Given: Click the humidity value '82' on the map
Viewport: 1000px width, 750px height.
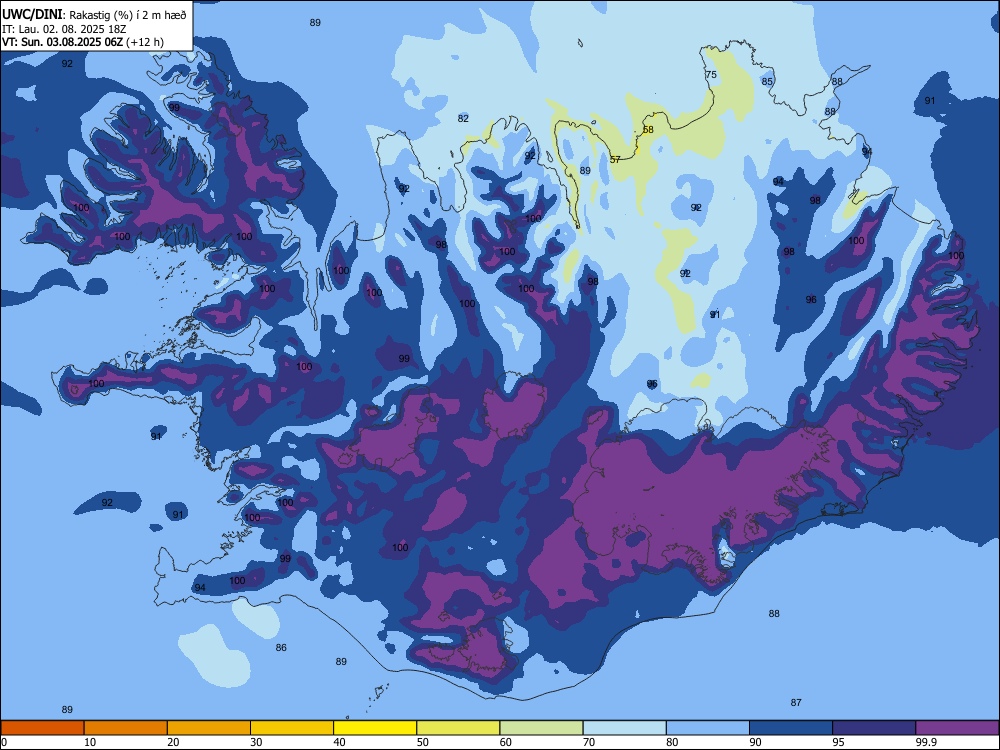Looking at the screenshot, I should 463,119.
